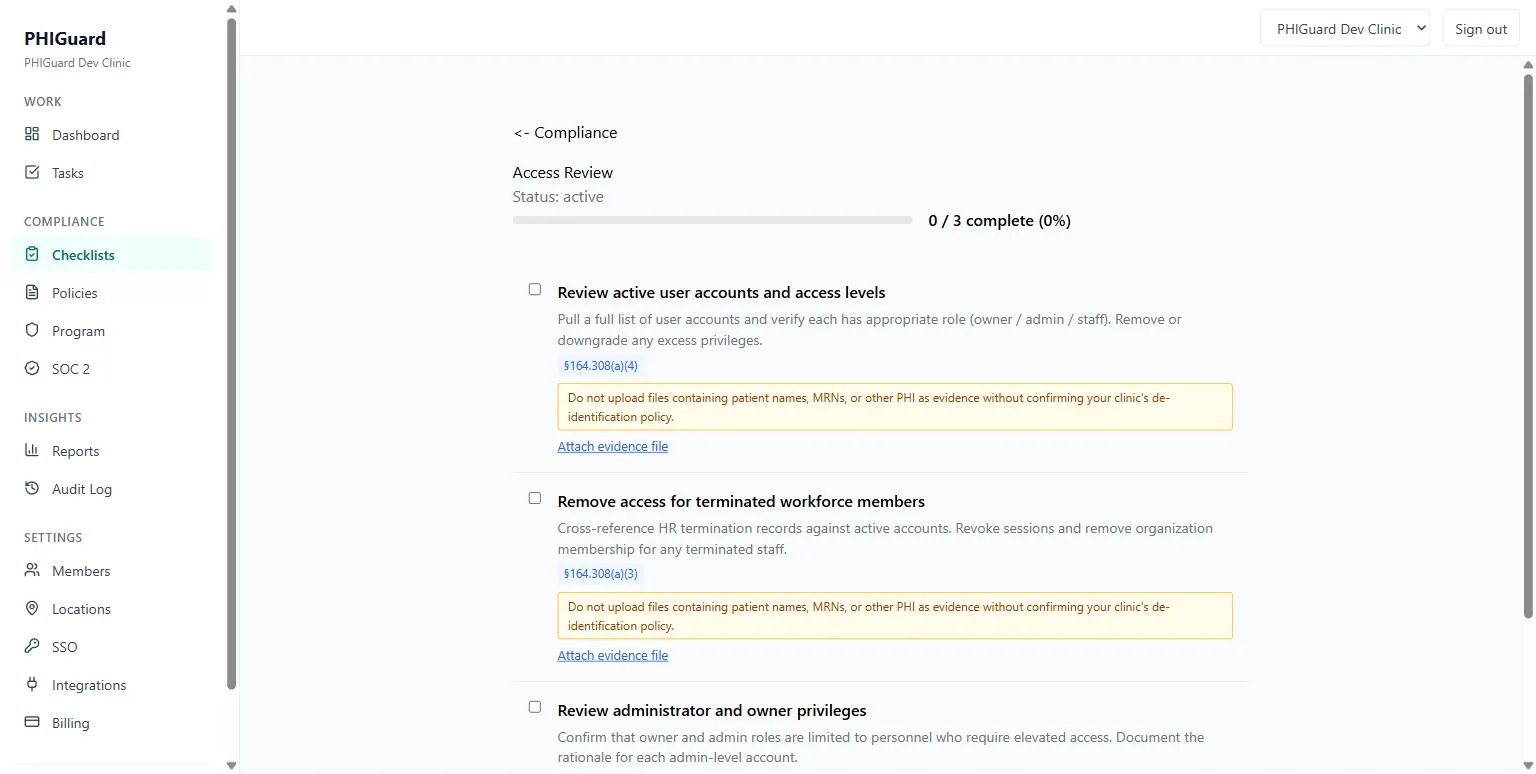This screenshot has height=774, width=1536.
Task: Click the Reports bar chart icon
Action: [32, 450]
